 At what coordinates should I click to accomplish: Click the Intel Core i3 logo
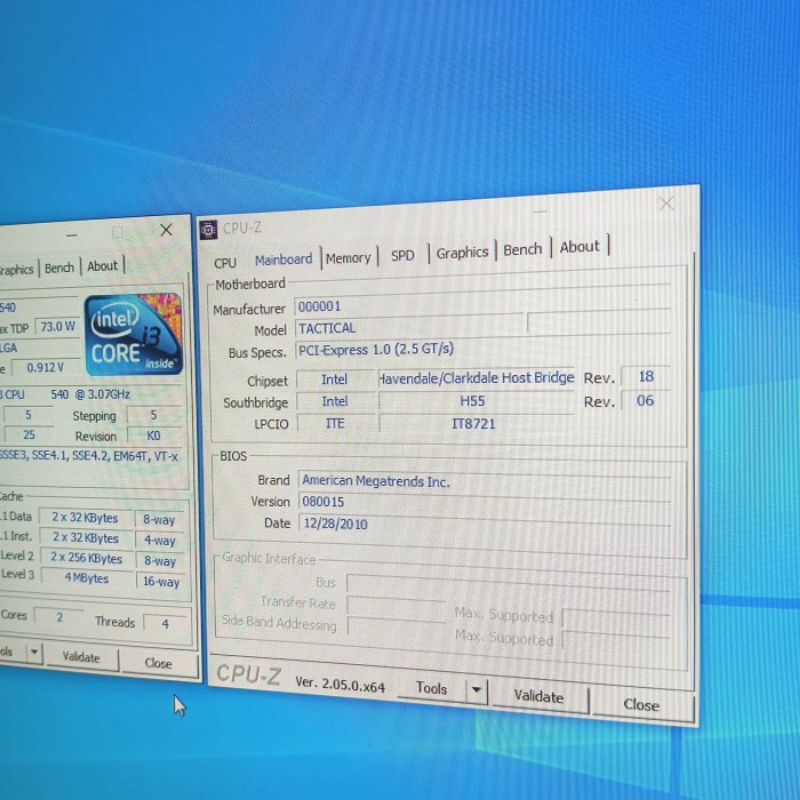[x=134, y=334]
